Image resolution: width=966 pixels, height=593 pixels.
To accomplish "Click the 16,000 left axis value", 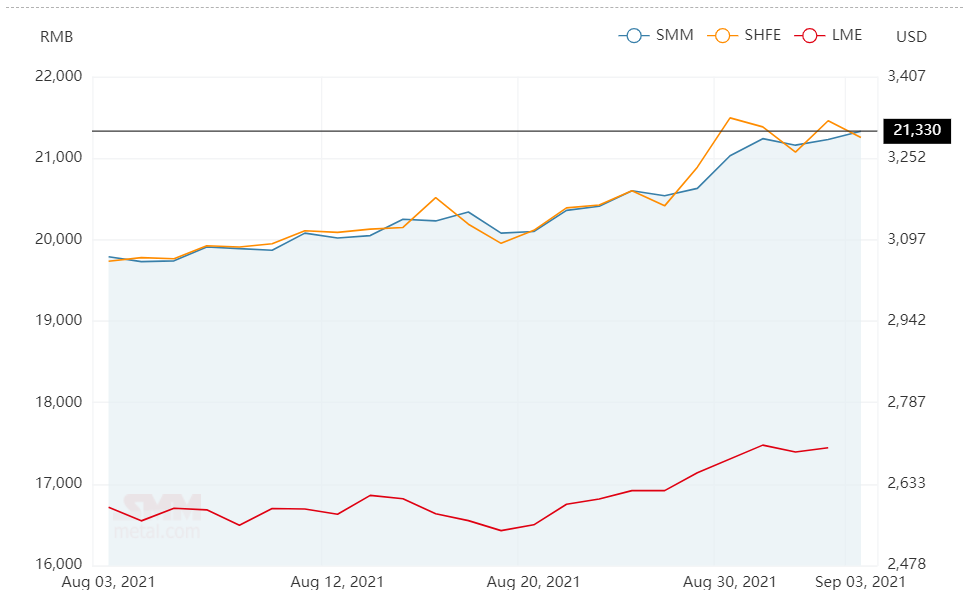I will point(59,564).
